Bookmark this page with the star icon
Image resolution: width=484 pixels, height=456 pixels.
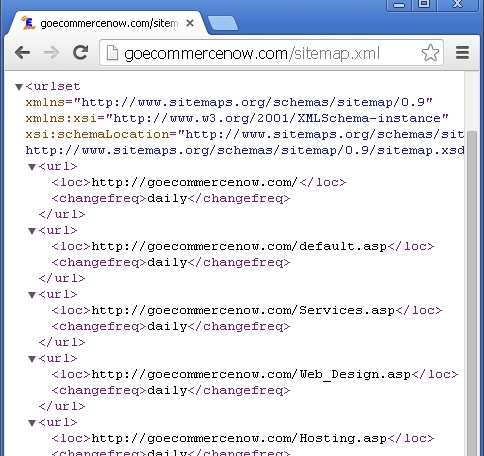click(430, 53)
